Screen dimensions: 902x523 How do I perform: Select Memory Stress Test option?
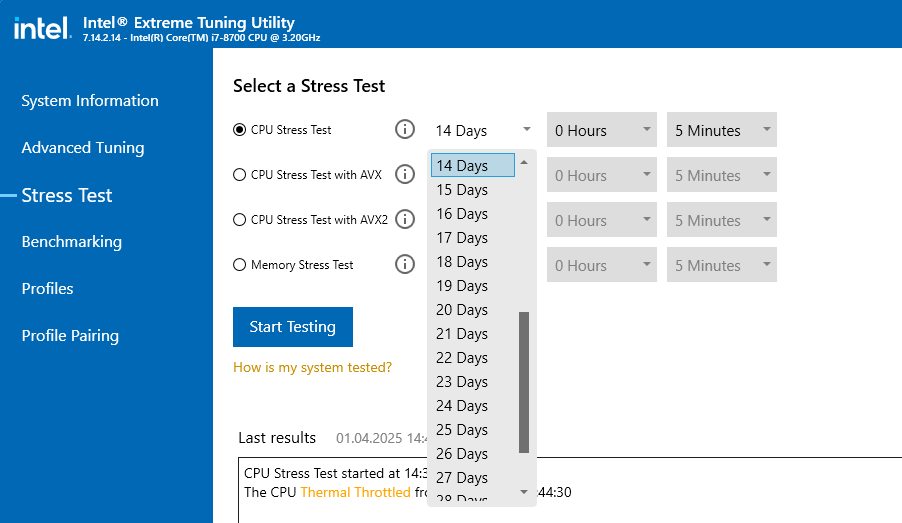239,265
